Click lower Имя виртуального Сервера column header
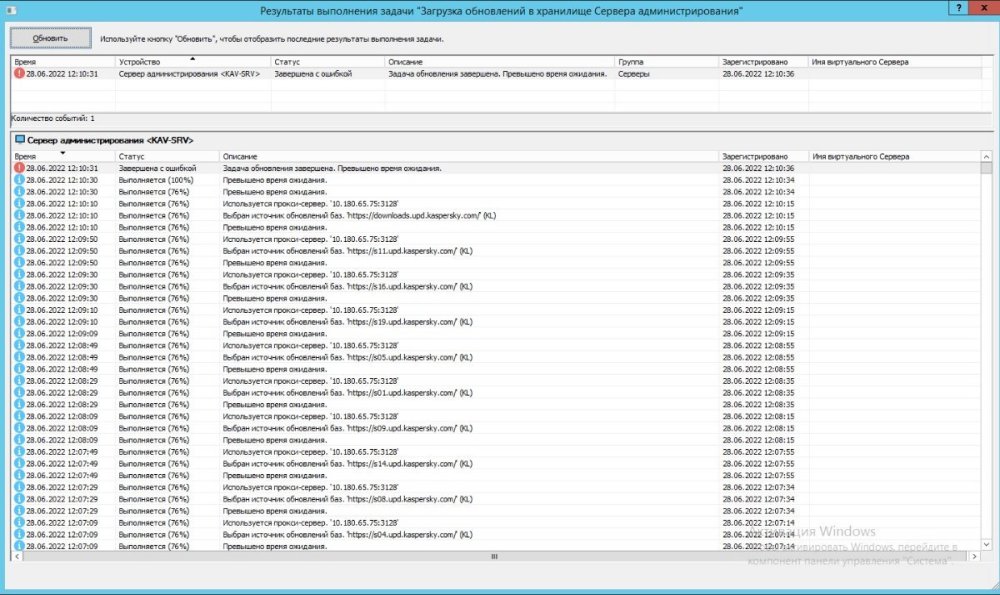The image size is (1000, 595). click(x=895, y=156)
